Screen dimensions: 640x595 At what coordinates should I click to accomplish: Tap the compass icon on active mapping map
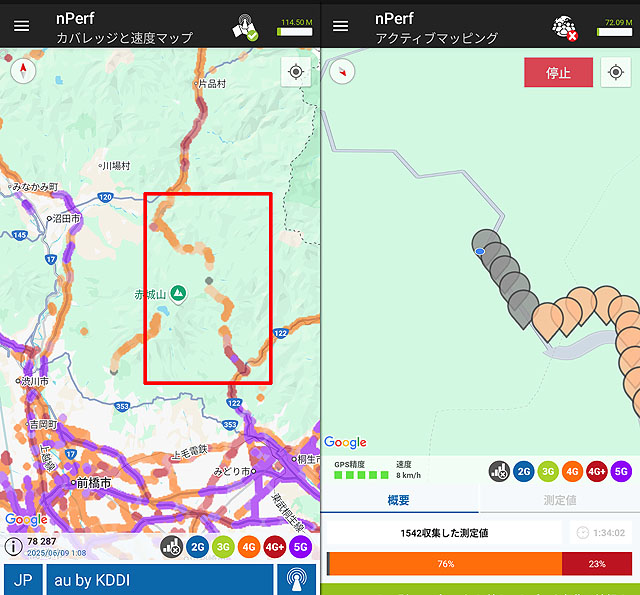(x=343, y=71)
